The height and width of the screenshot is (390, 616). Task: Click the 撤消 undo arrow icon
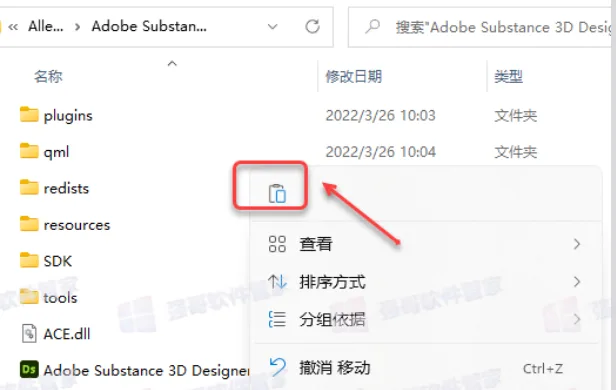point(278,367)
